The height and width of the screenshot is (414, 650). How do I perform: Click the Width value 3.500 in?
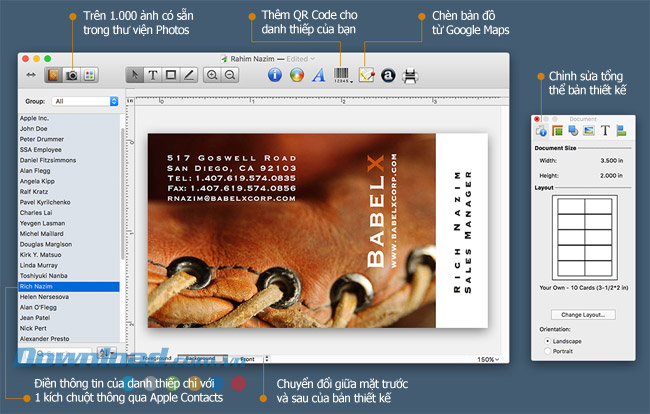(x=611, y=160)
